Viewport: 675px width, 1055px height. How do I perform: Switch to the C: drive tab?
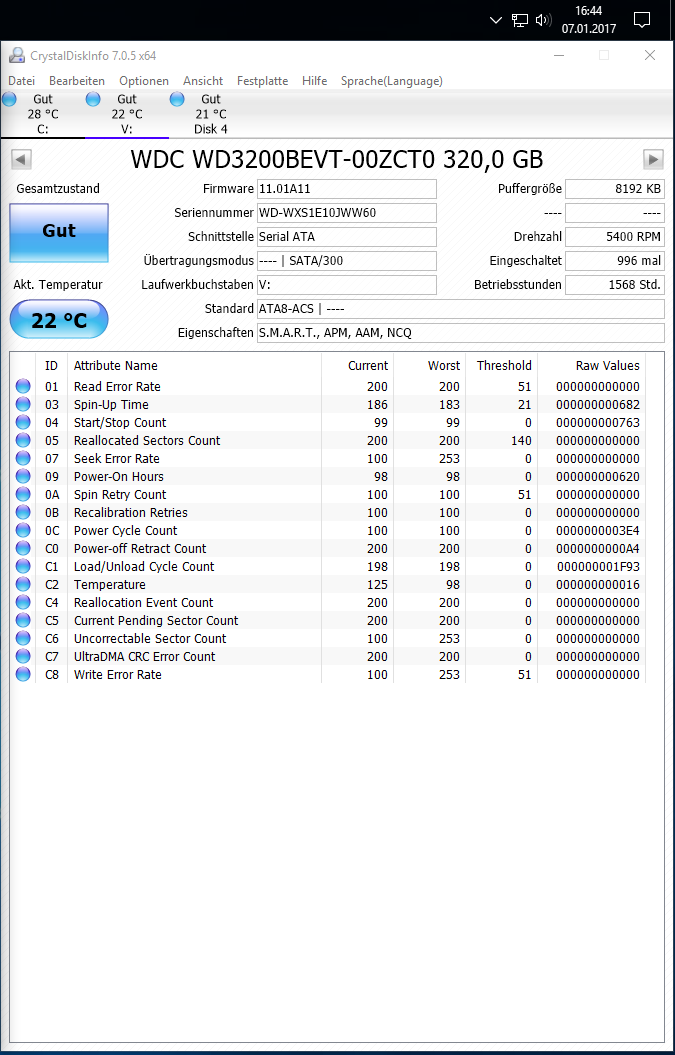pyautogui.click(x=42, y=114)
